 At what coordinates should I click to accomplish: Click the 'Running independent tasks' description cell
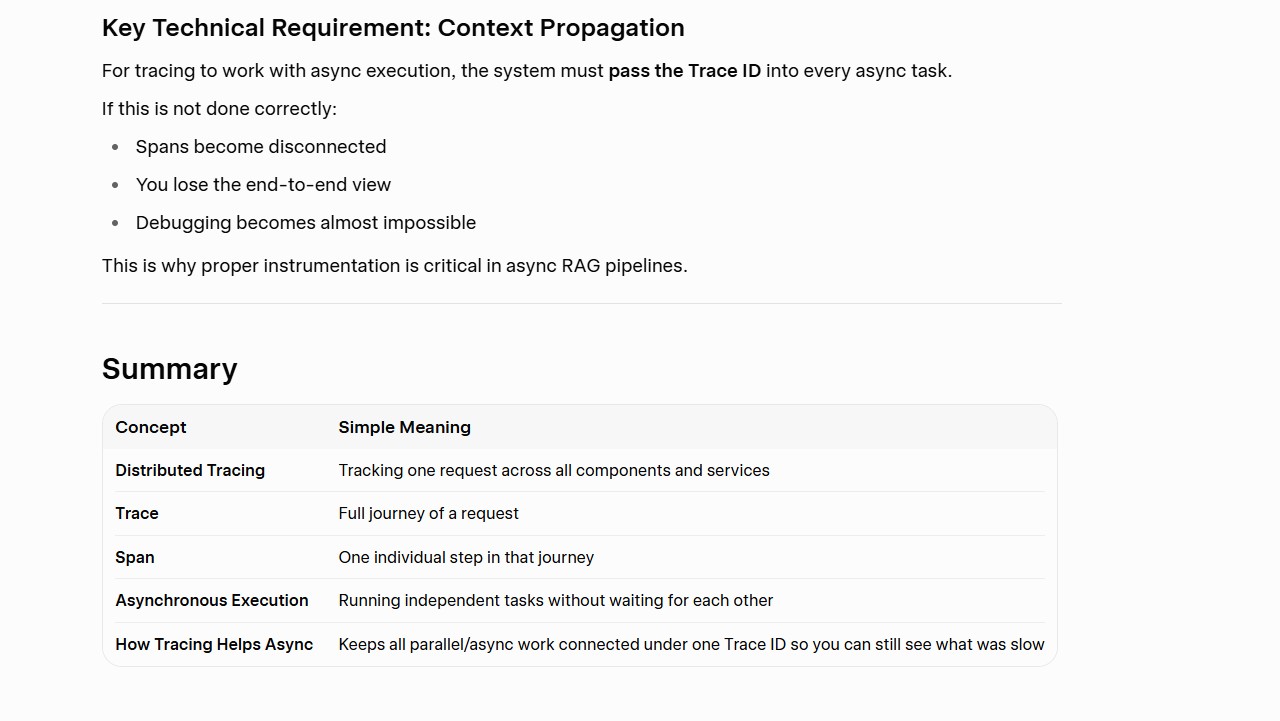click(556, 600)
